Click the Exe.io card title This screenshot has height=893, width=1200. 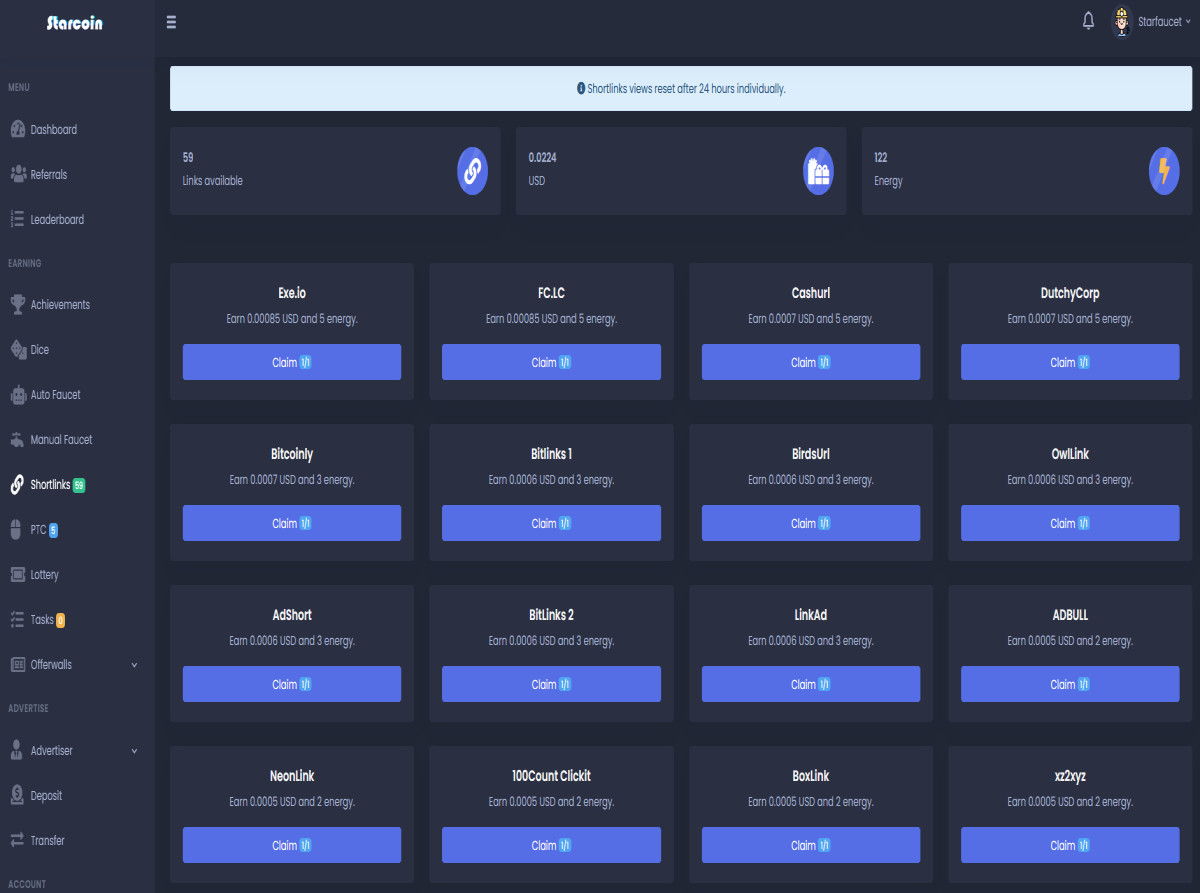pyautogui.click(x=292, y=293)
